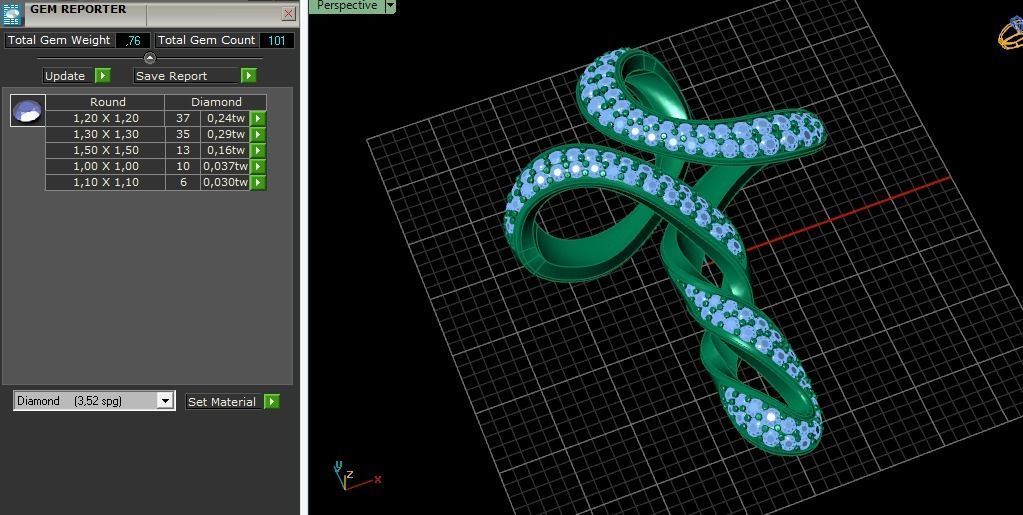Click the count cell showing 35
1023x515 pixels.
point(183,134)
